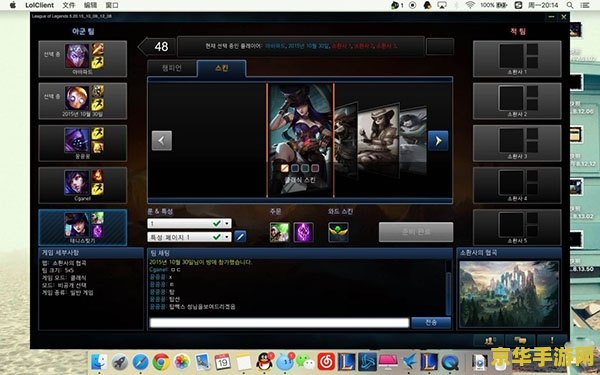600x375 pixels.
Task: Click the Spotlight search icon in menu bar
Action: coord(570,5)
